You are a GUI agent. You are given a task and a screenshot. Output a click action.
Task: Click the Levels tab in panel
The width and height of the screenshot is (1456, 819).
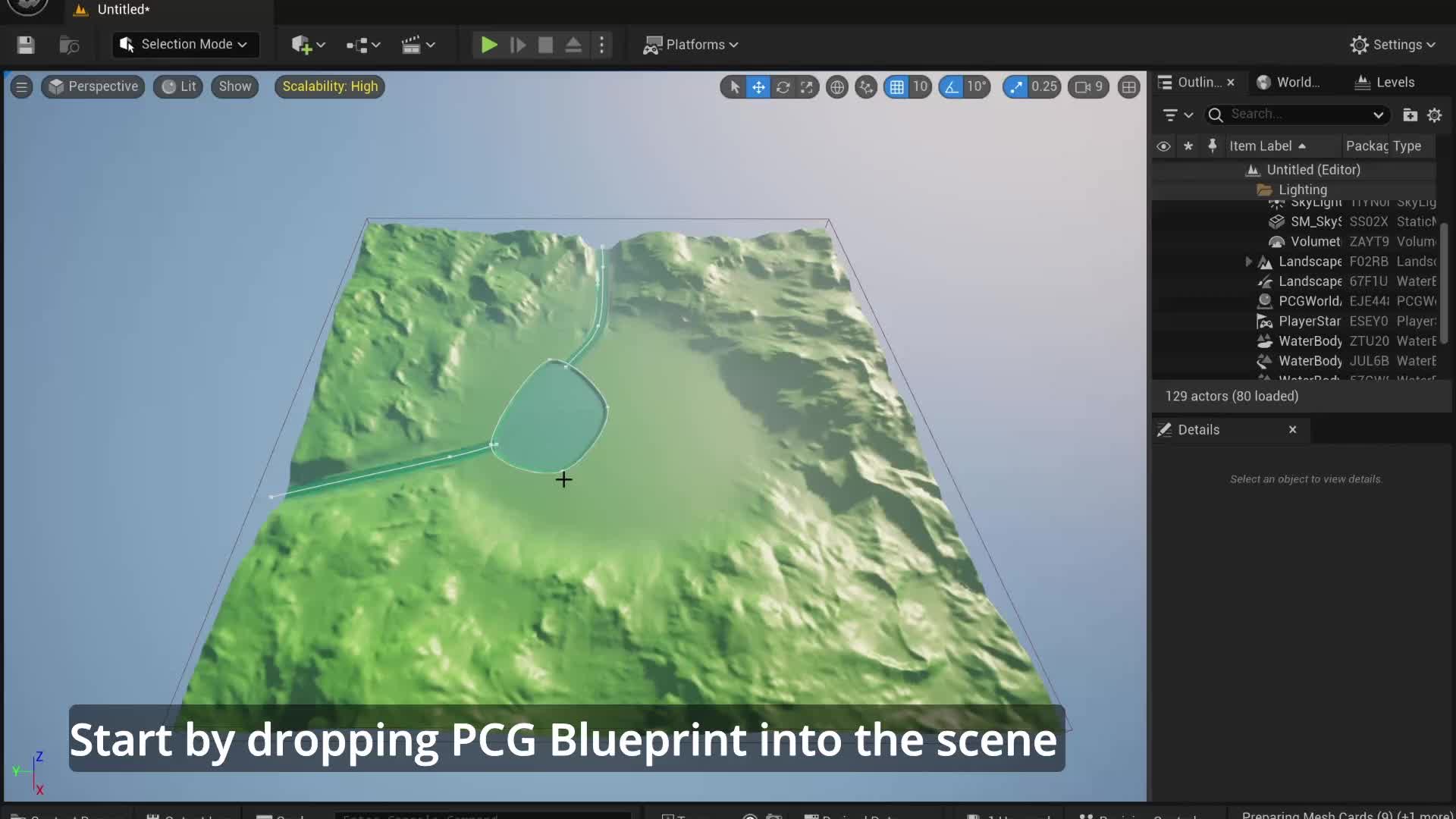point(1393,83)
